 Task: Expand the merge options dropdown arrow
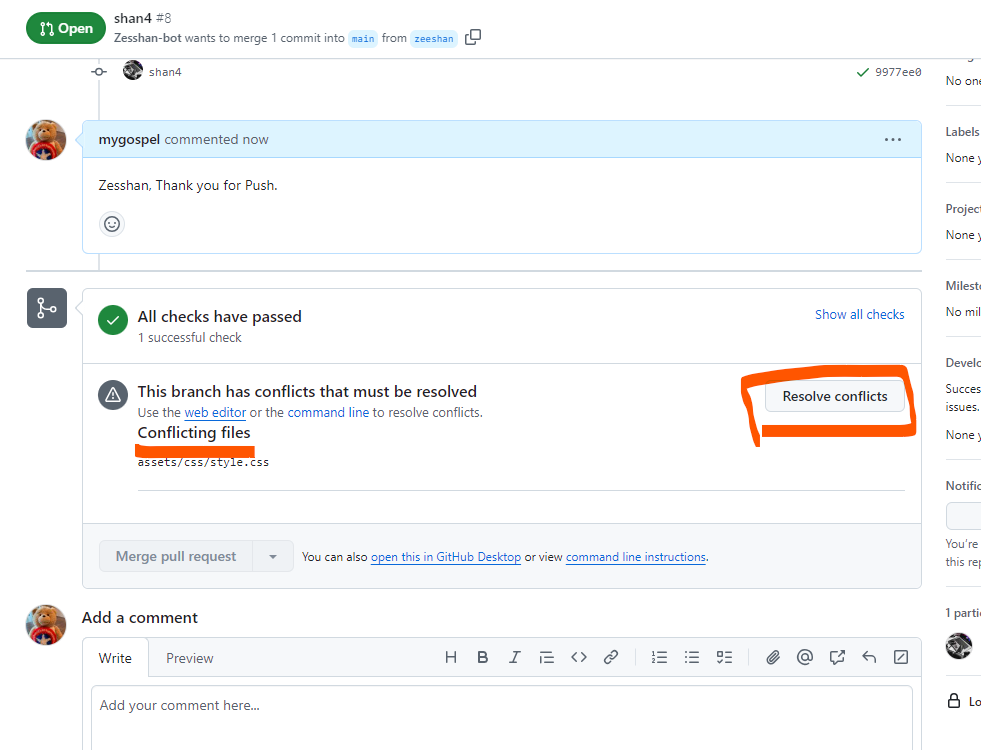click(x=273, y=556)
